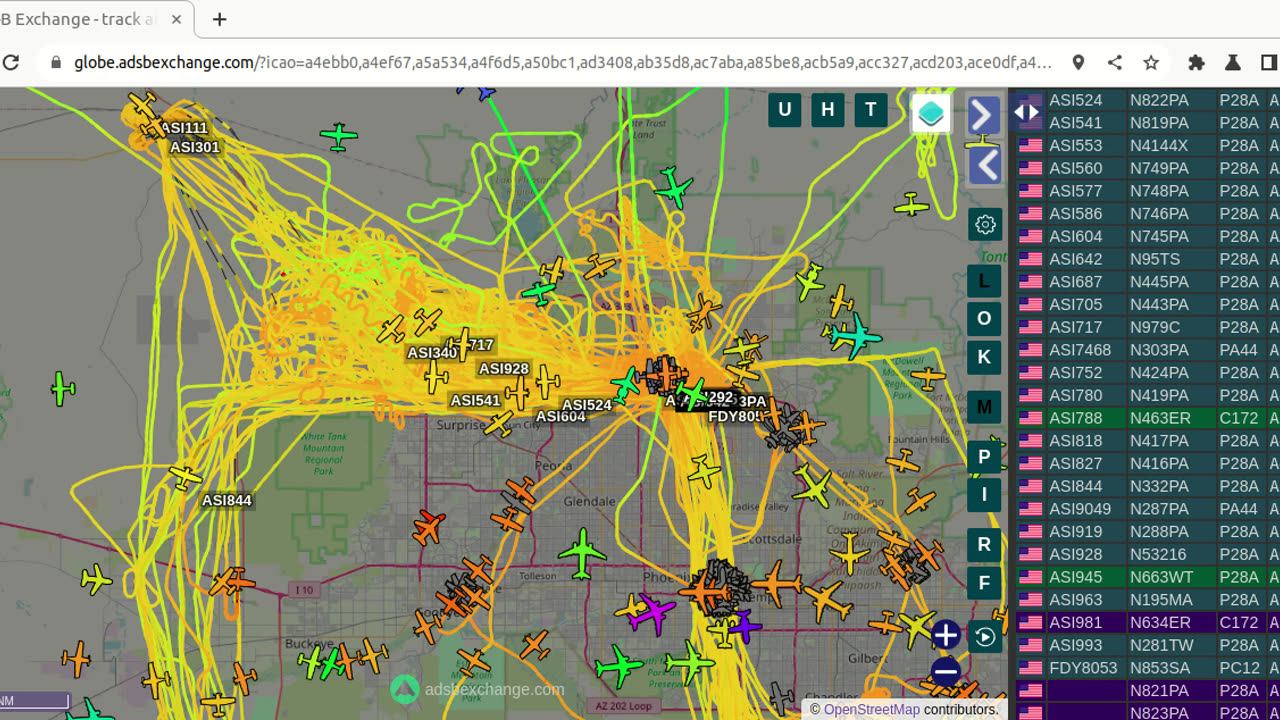Toggle the P persistence button
The height and width of the screenshot is (720, 1280).
pos(985,457)
